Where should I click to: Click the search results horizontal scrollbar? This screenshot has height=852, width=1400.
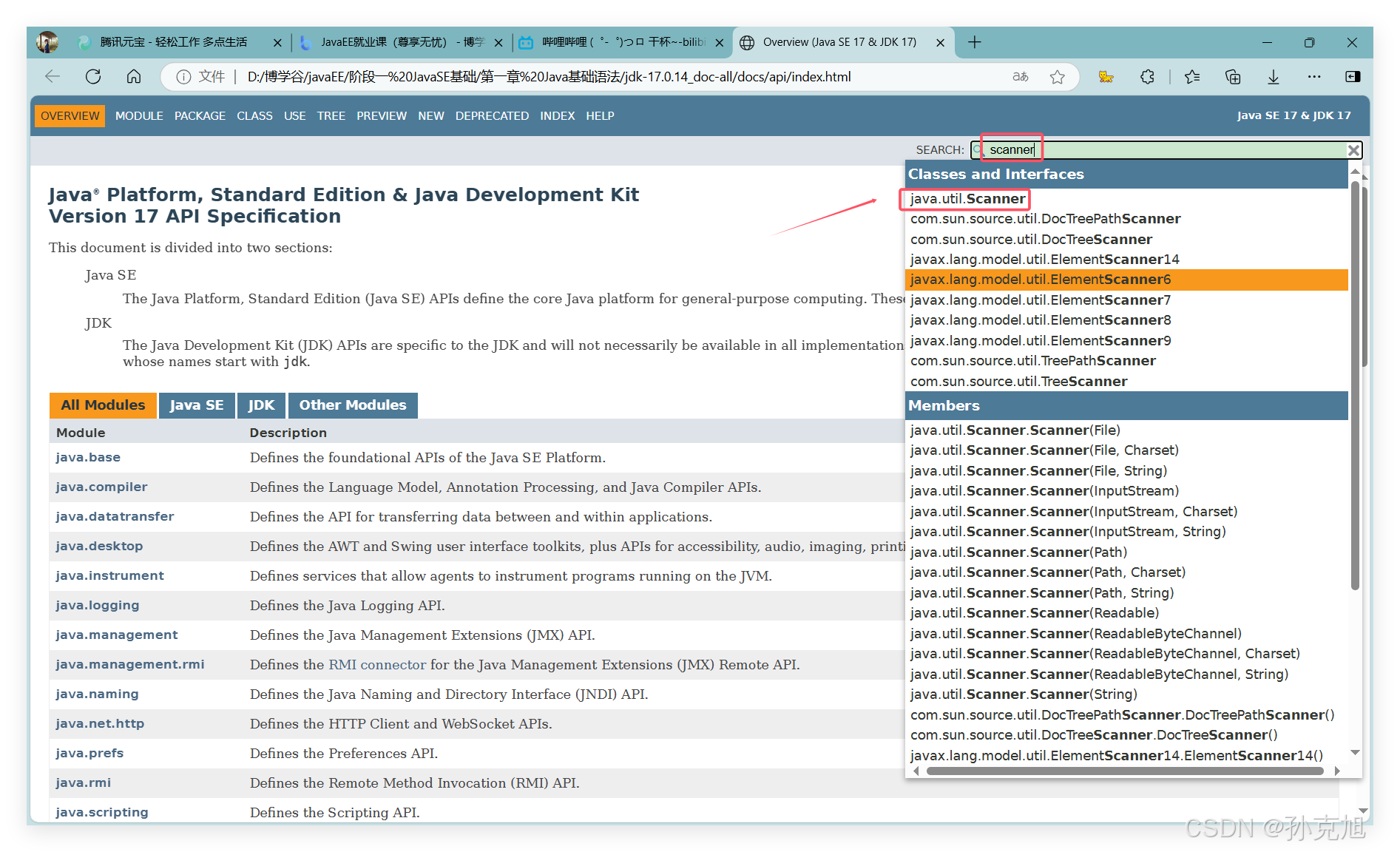point(1124,771)
